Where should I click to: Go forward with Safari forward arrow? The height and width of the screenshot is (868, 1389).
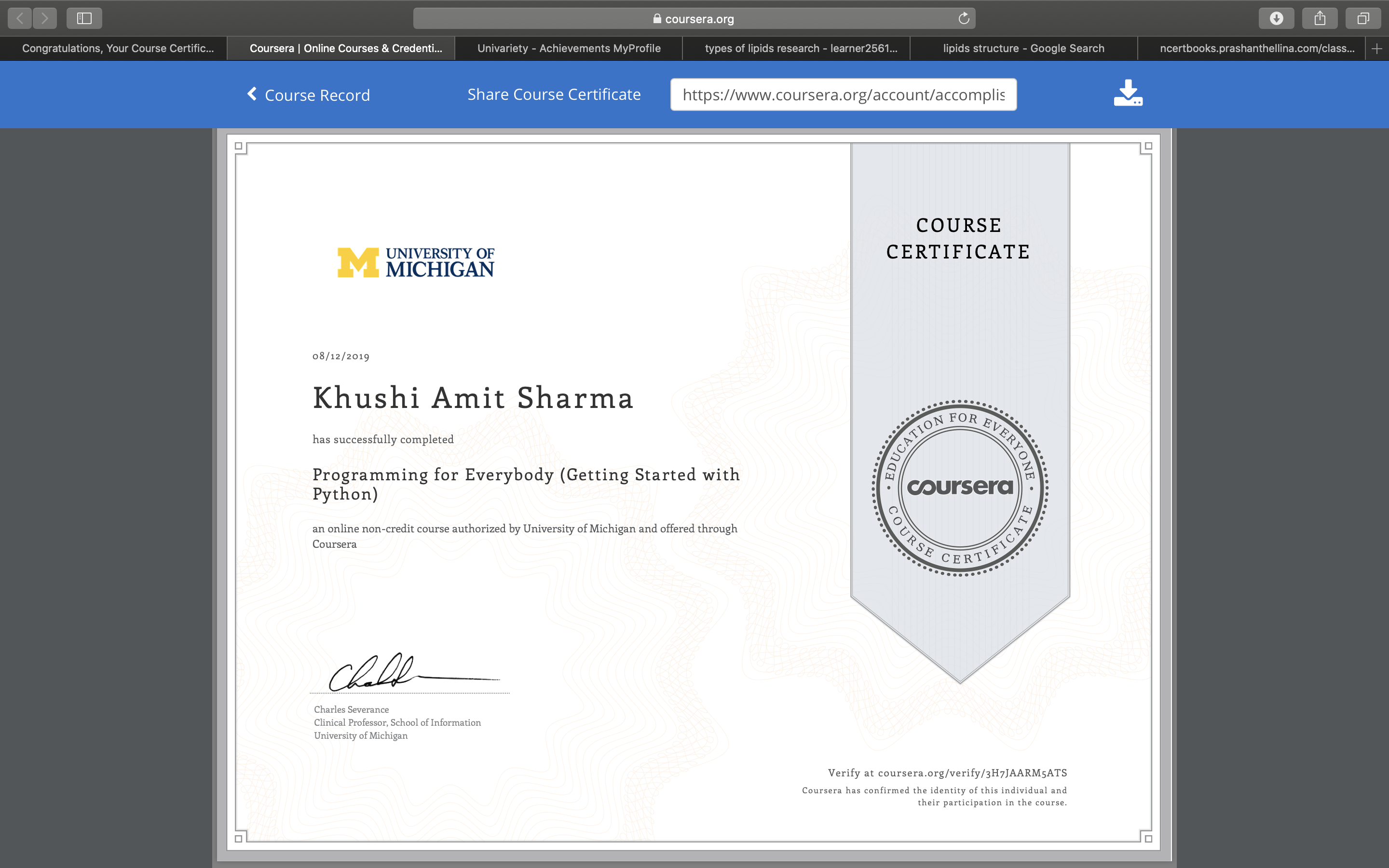[45, 18]
